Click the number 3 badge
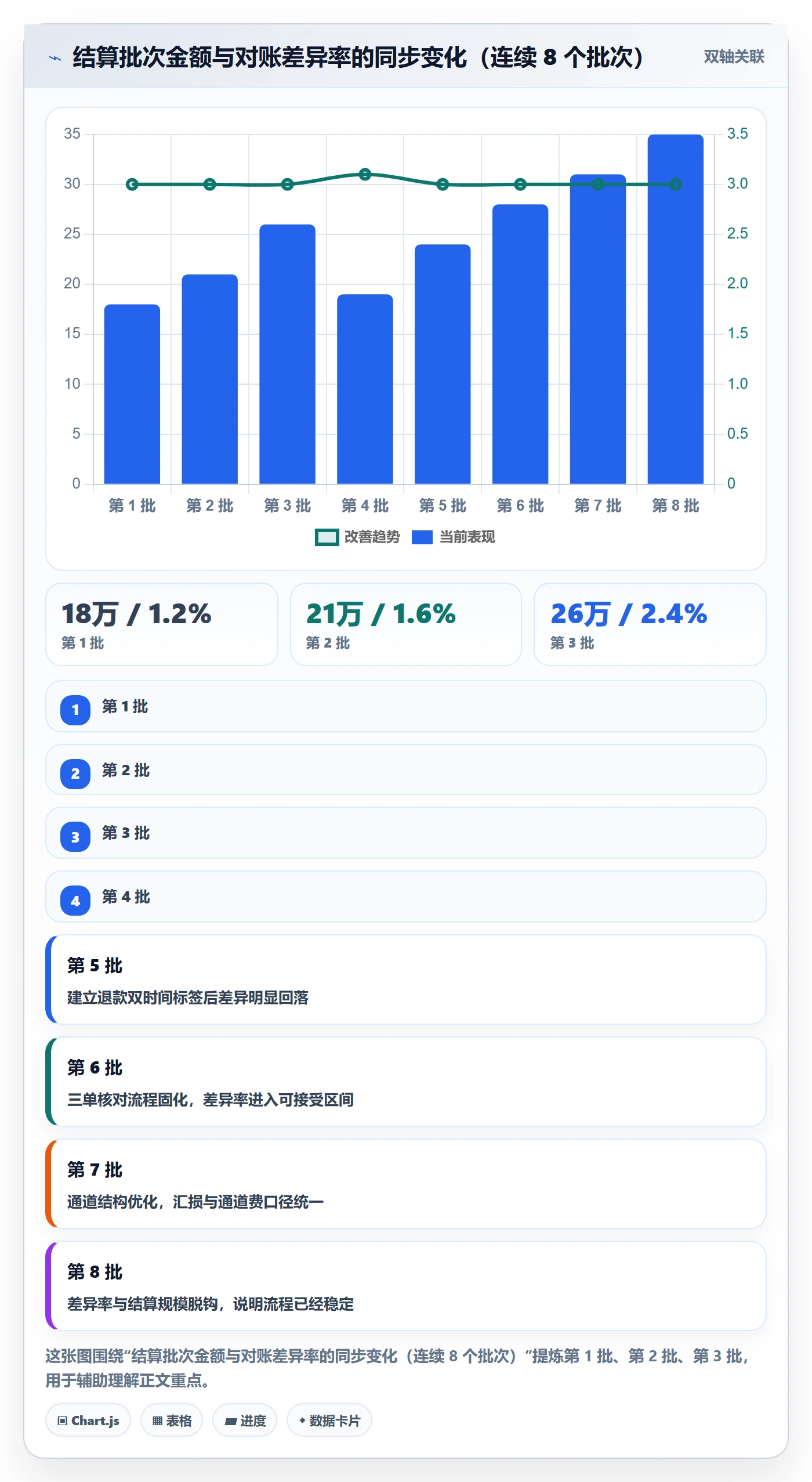The height and width of the screenshot is (1482, 812). click(75, 837)
